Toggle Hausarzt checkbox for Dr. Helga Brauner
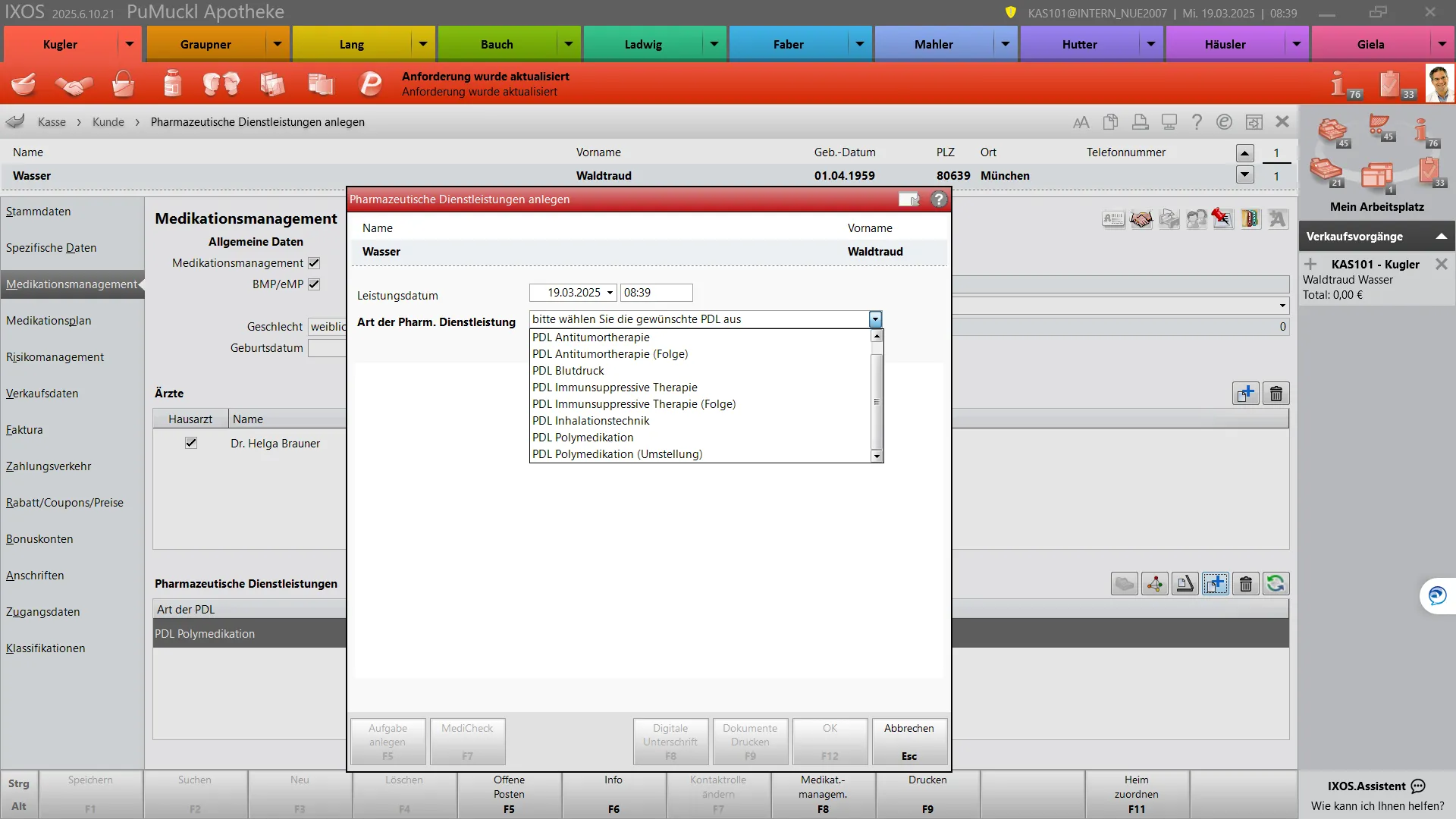The image size is (1456, 819). click(x=191, y=444)
